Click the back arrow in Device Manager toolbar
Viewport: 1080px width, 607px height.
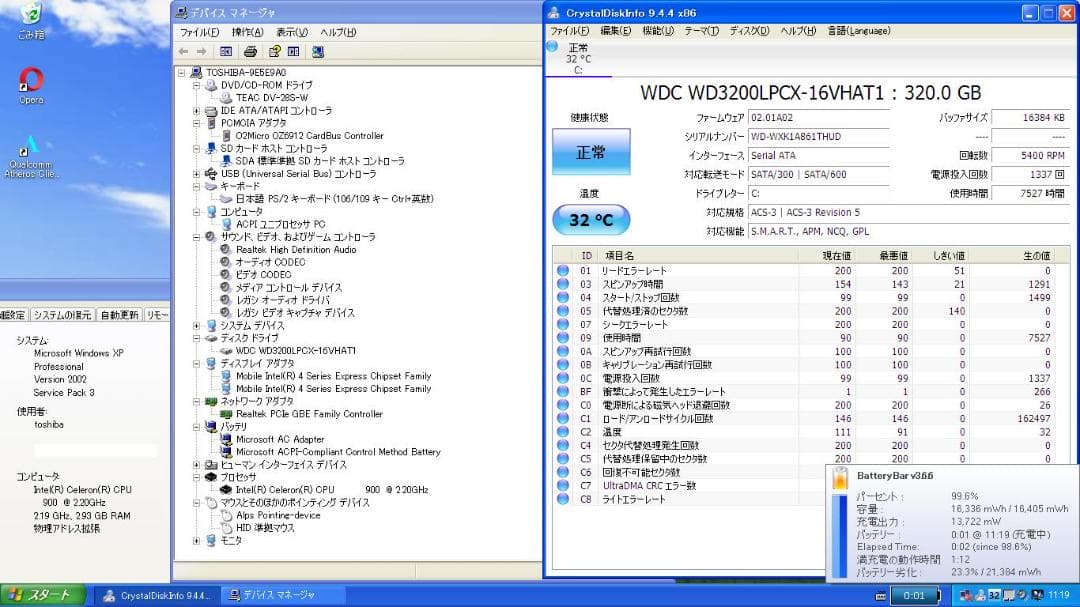tap(183, 50)
